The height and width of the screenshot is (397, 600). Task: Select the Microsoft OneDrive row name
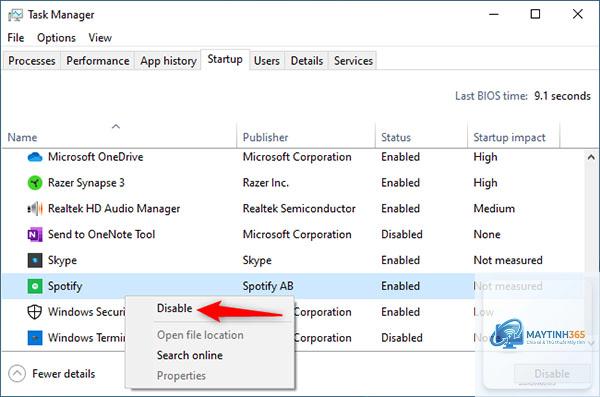click(x=96, y=157)
